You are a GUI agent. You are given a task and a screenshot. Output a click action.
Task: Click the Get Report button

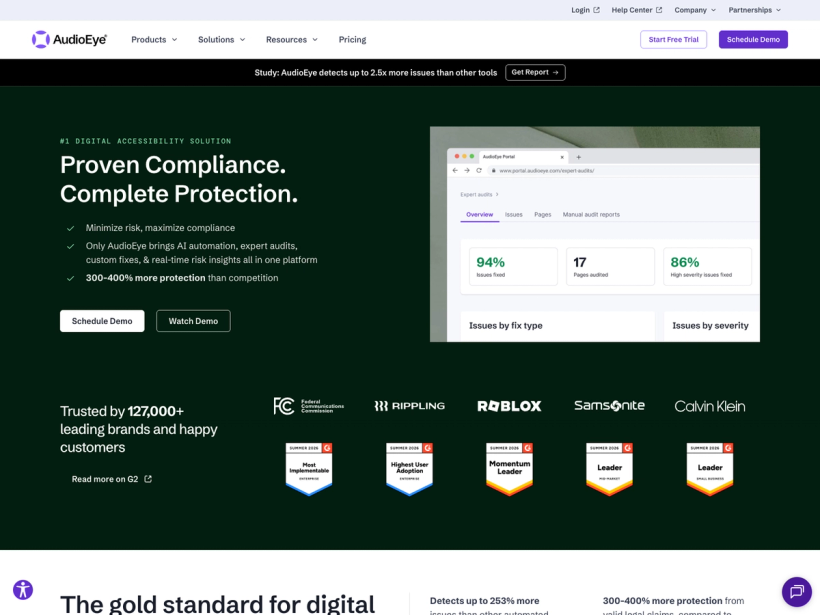coord(535,73)
